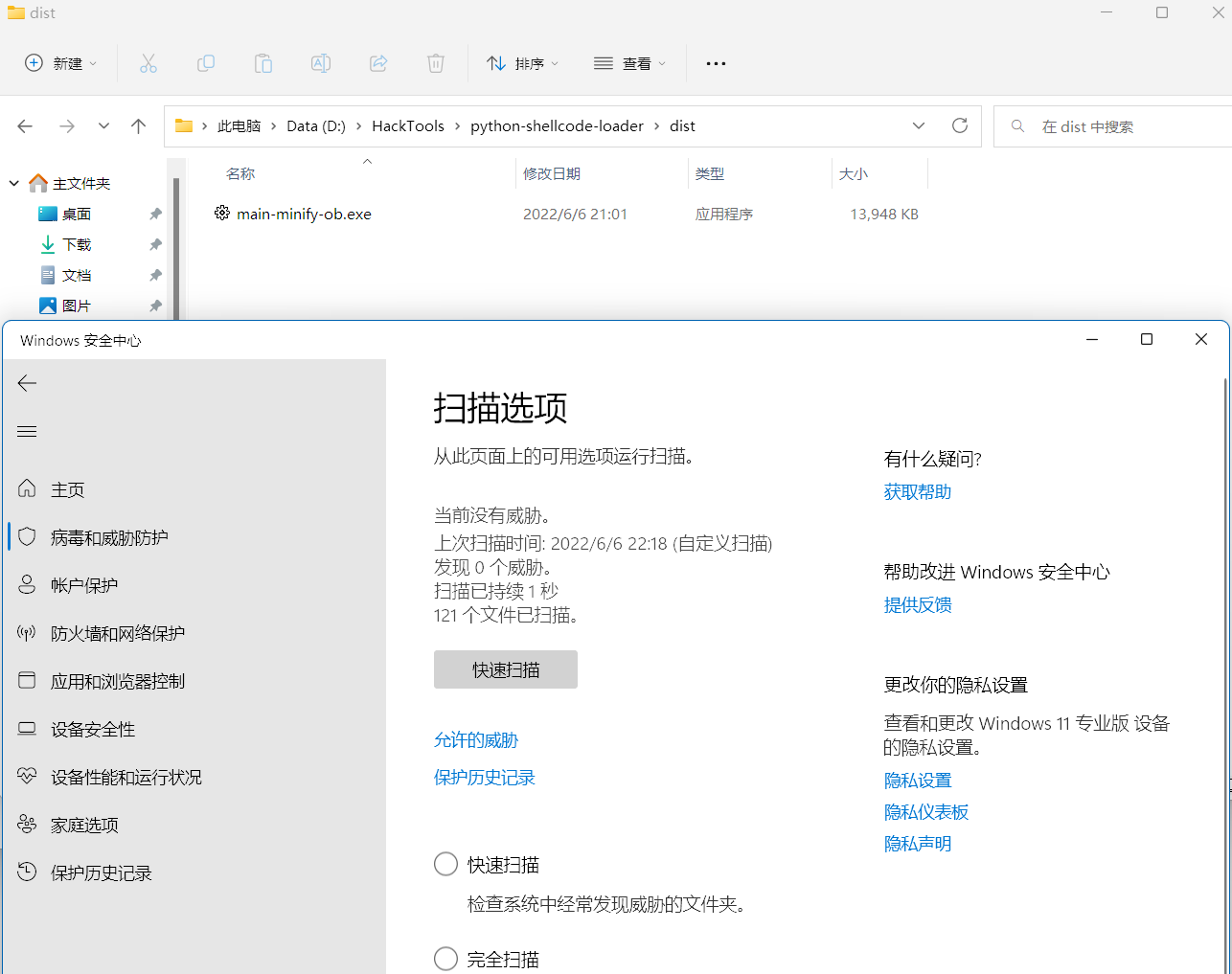Open the 允许的威胁 link

[476, 740]
